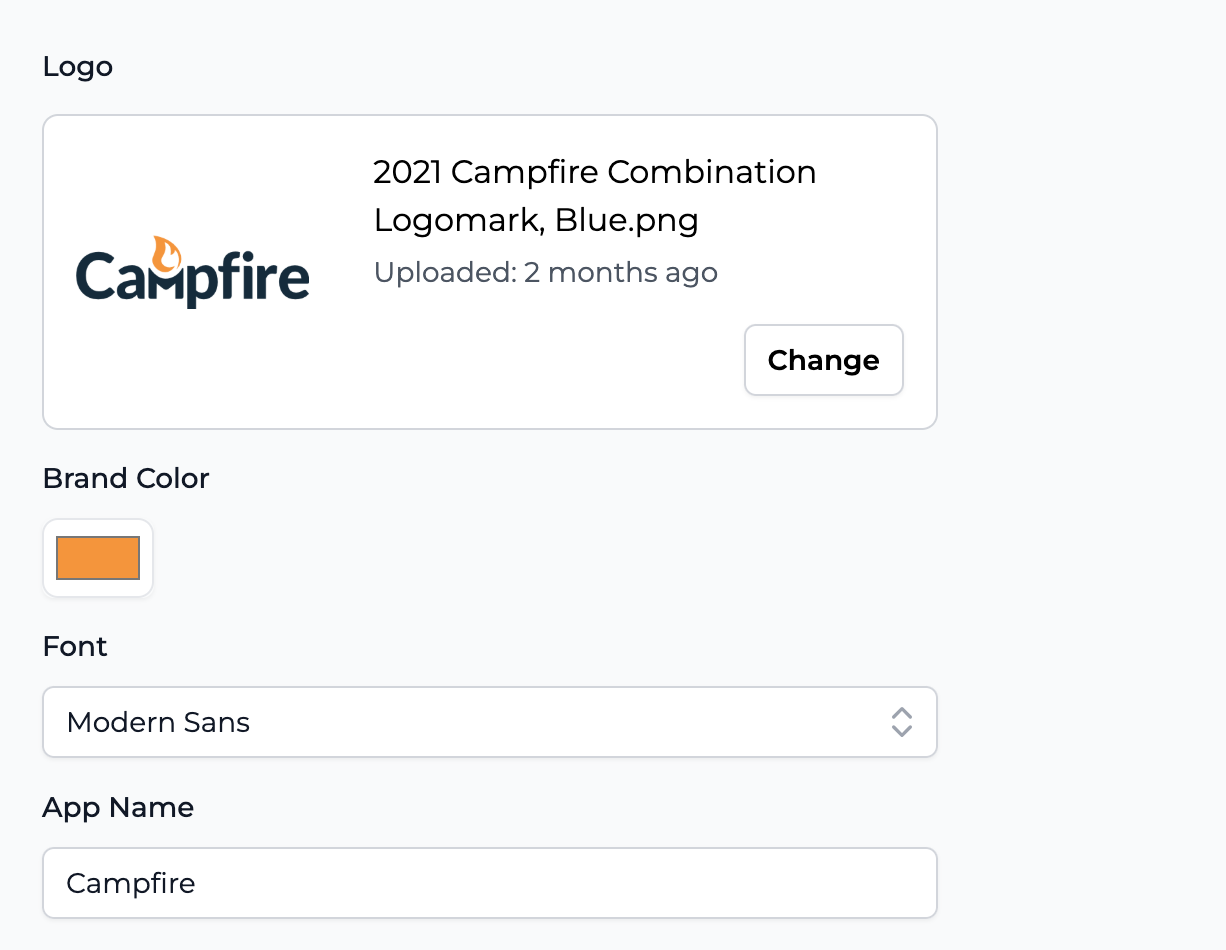Click the downward arrow of the Font chevron

pyautogui.click(x=902, y=731)
